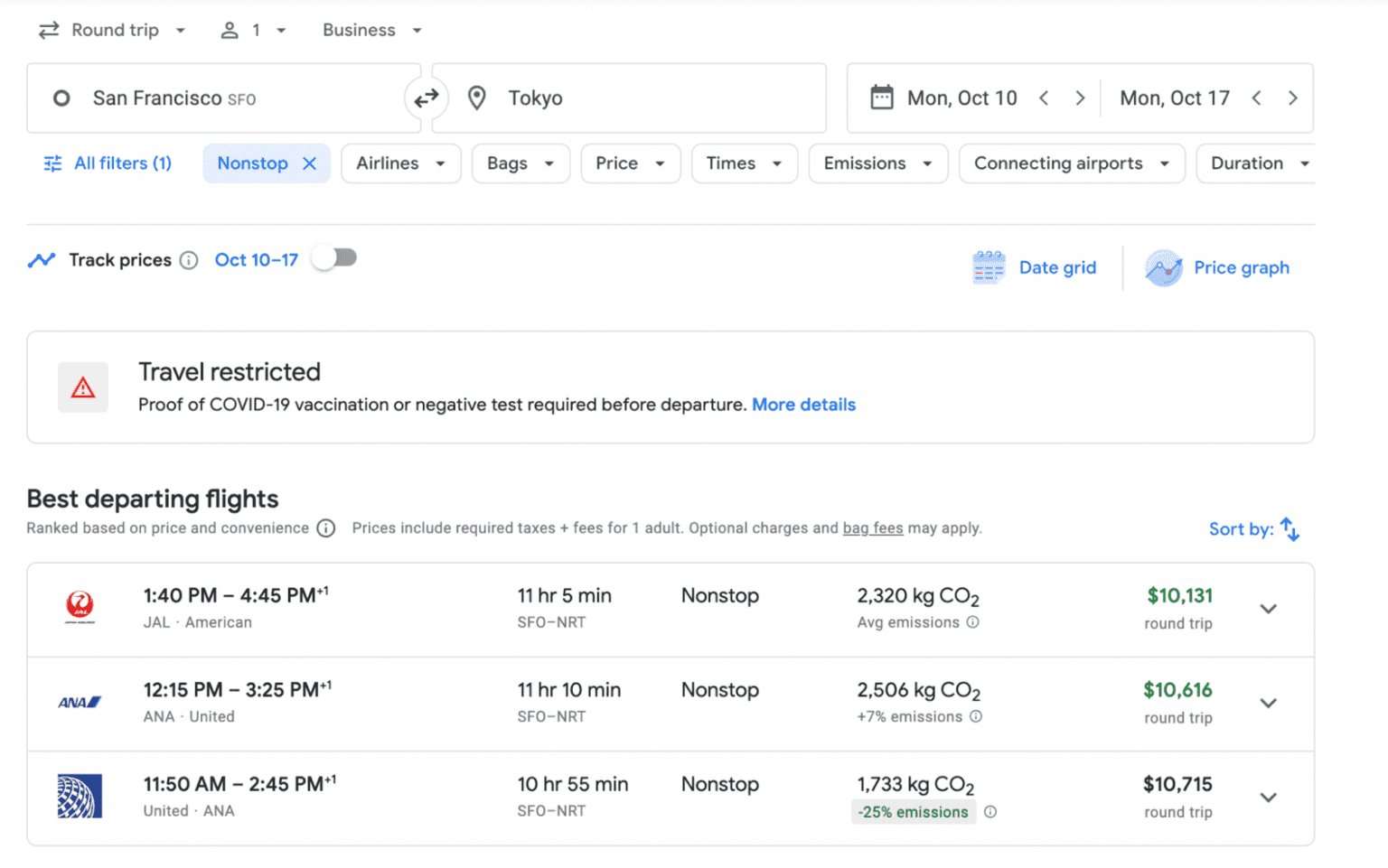Remove the Nonstop filter with X
This screenshot has height=868, width=1388.
click(x=309, y=163)
